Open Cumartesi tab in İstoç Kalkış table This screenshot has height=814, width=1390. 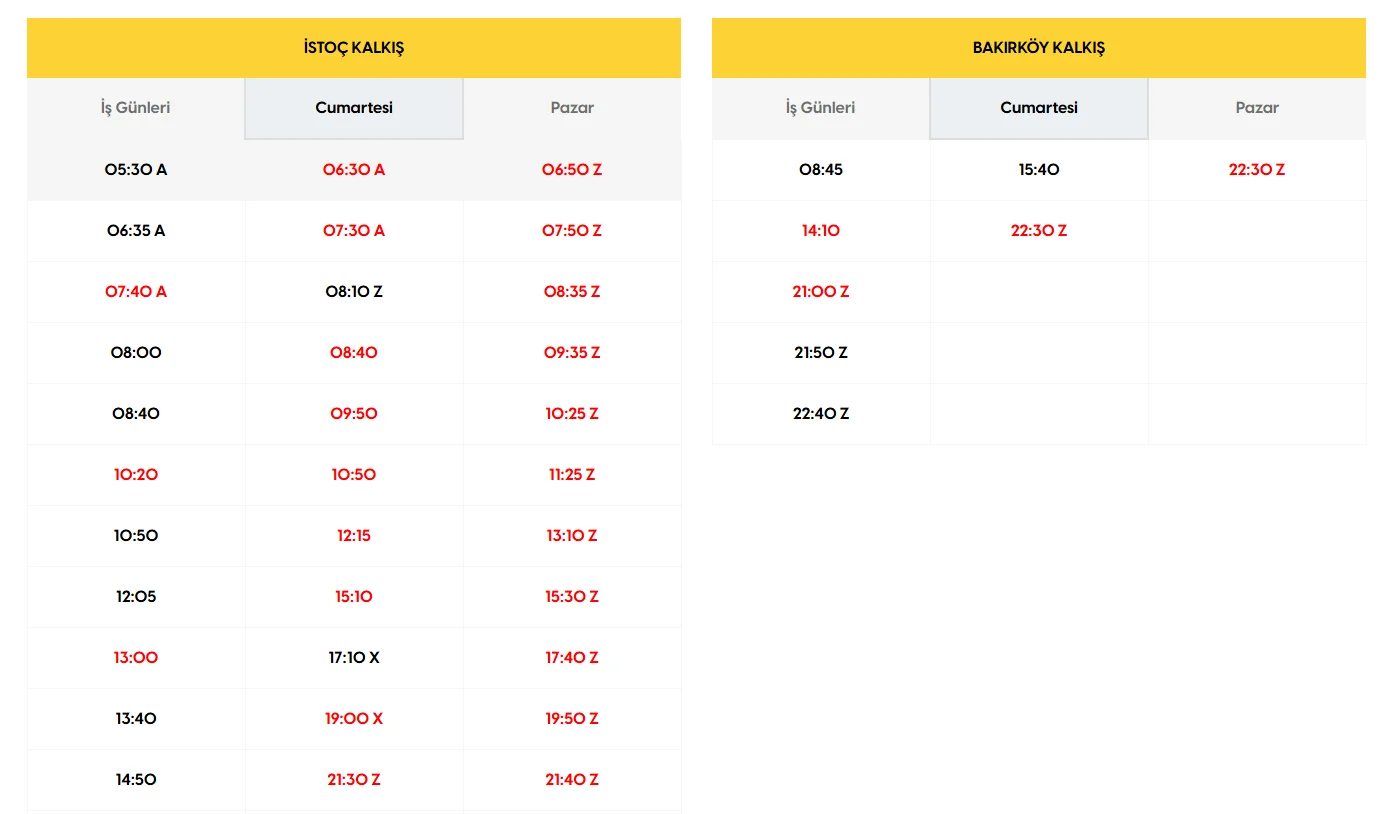point(354,108)
